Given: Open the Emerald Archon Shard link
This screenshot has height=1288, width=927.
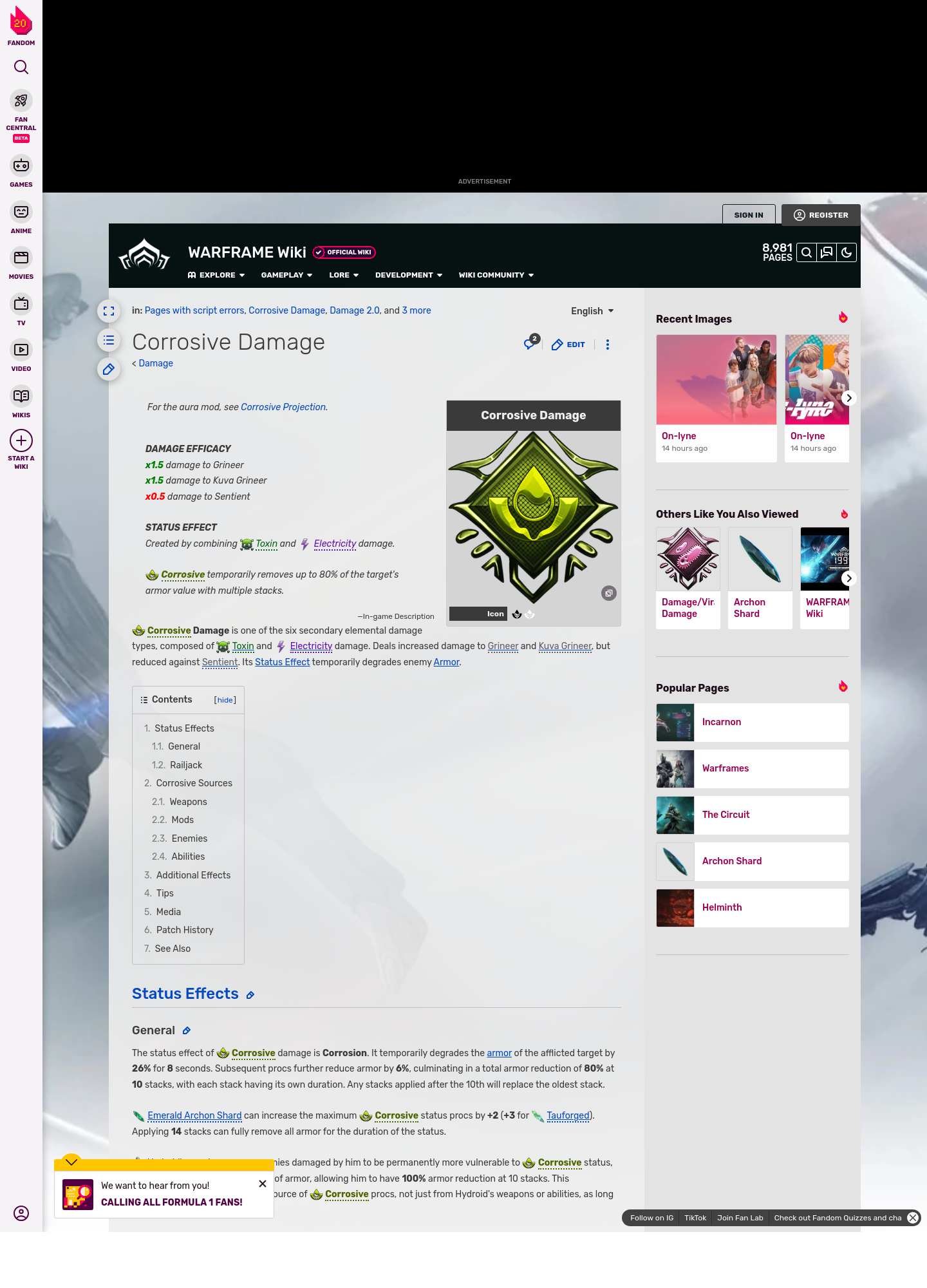Looking at the screenshot, I should click(x=194, y=1115).
